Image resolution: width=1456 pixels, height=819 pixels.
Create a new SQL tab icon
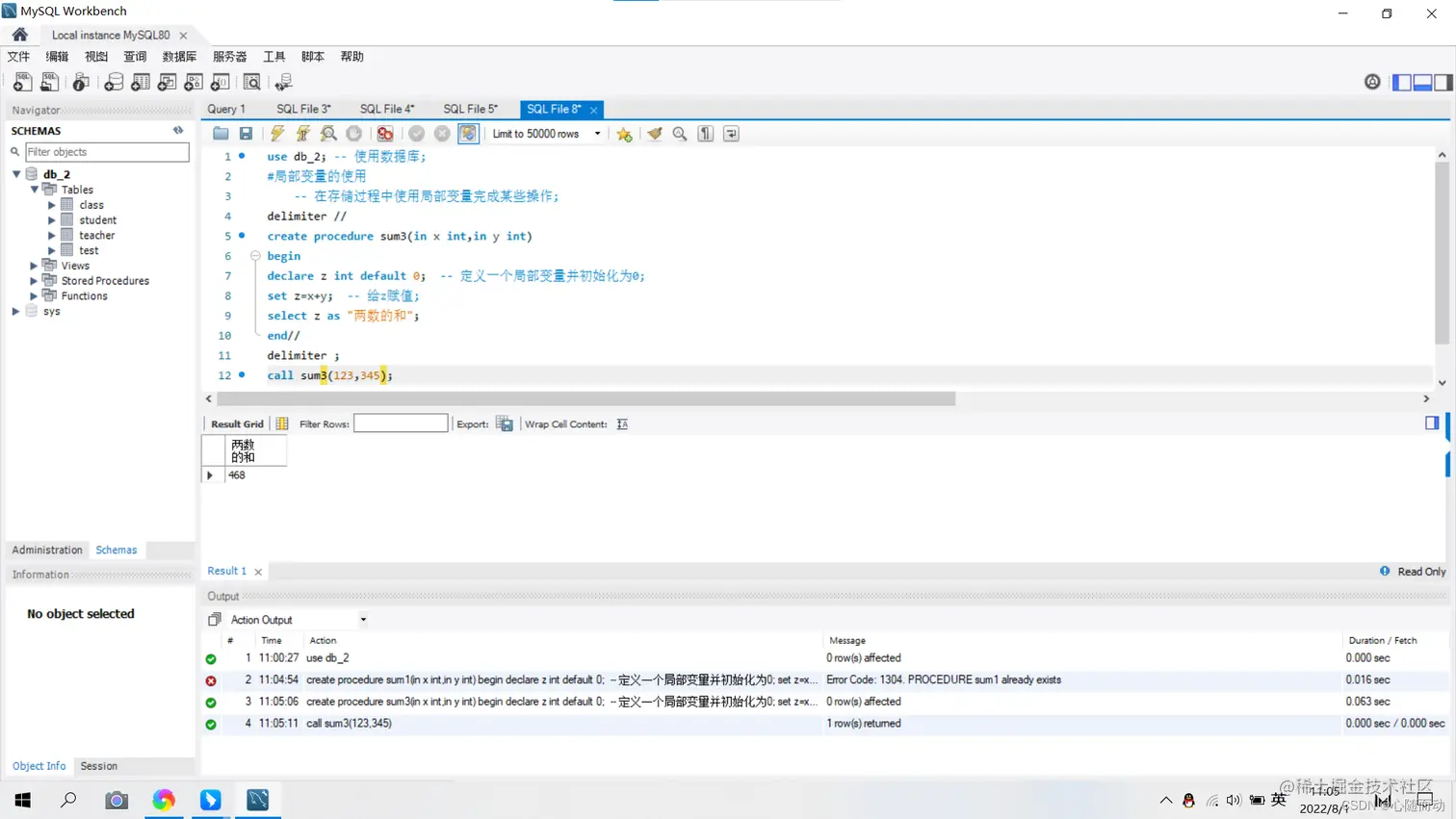point(22,82)
